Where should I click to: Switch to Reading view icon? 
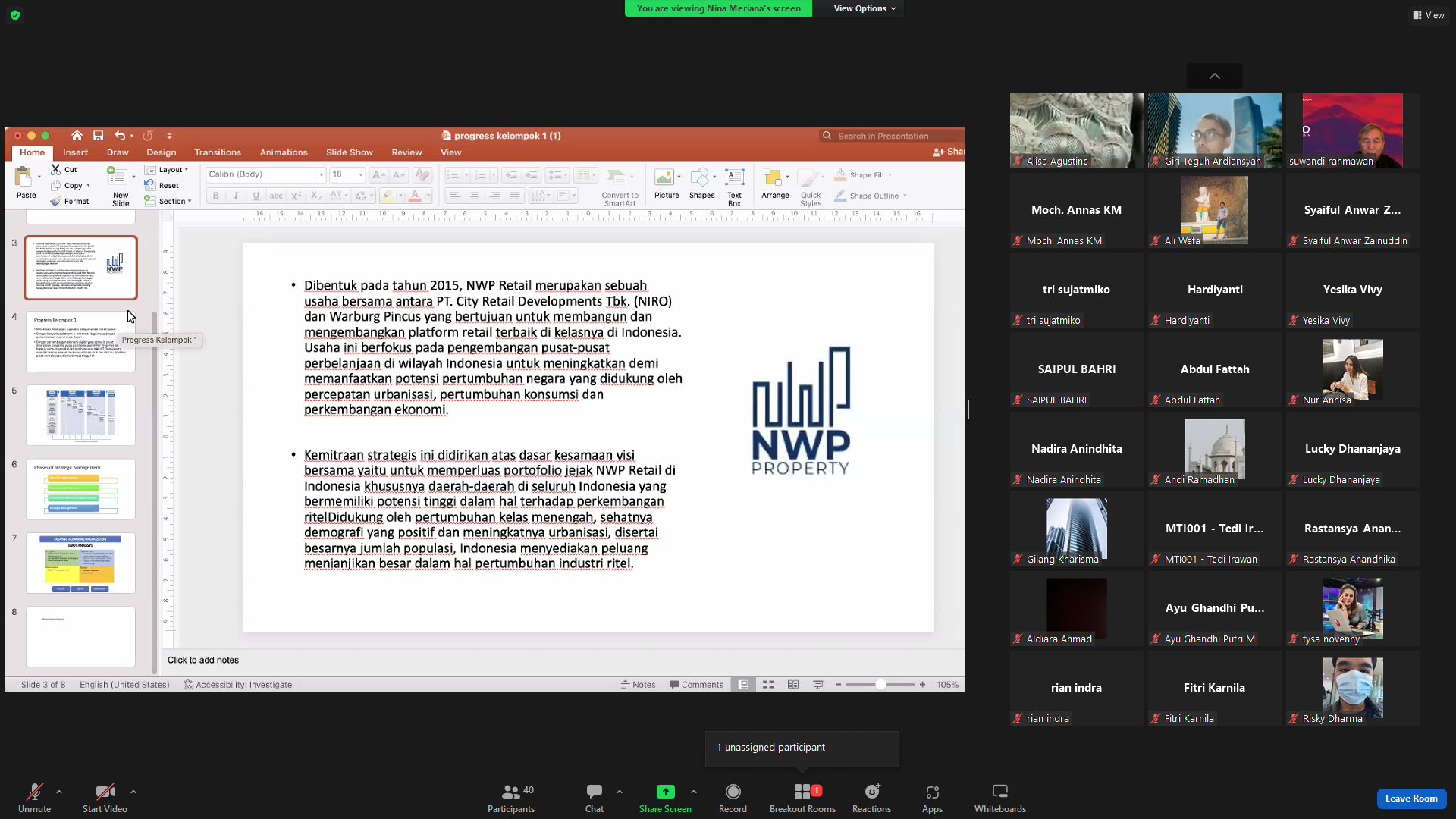click(793, 685)
